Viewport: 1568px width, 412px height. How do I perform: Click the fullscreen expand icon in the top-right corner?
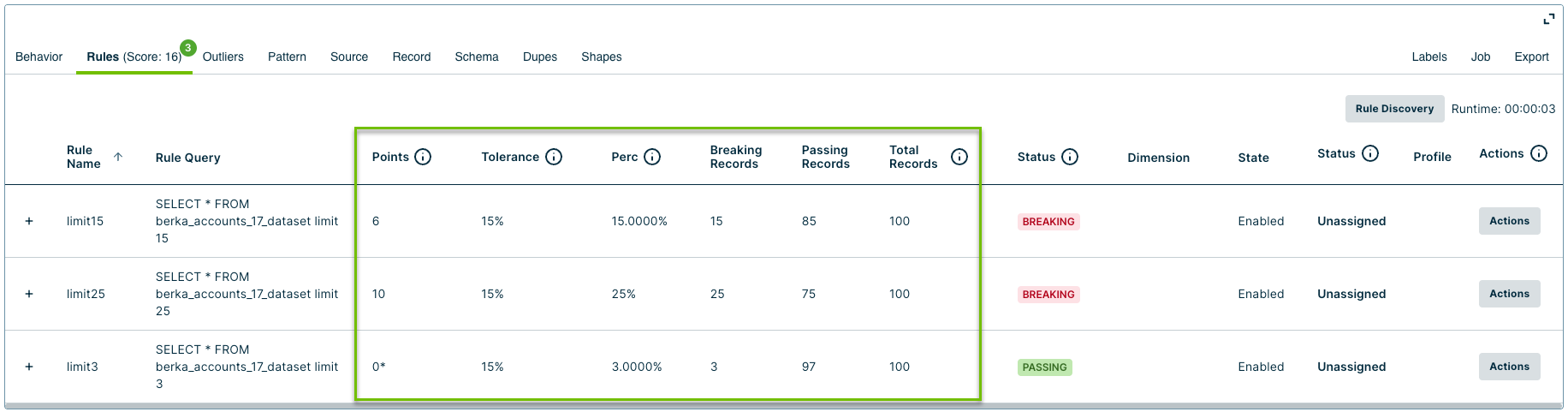[x=1549, y=19]
